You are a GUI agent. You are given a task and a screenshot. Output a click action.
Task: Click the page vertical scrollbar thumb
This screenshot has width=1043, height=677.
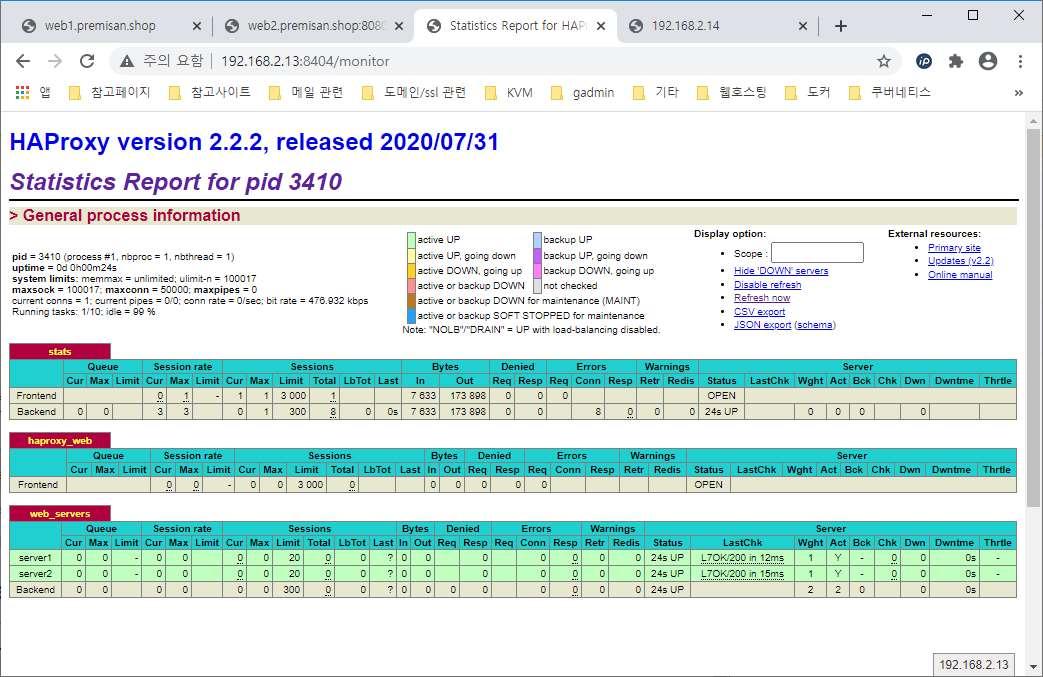click(x=1033, y=316)
